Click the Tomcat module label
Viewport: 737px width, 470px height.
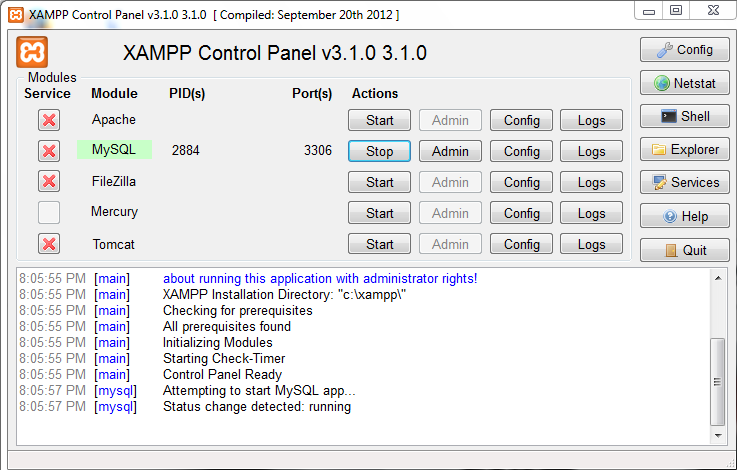coord(113,244)
